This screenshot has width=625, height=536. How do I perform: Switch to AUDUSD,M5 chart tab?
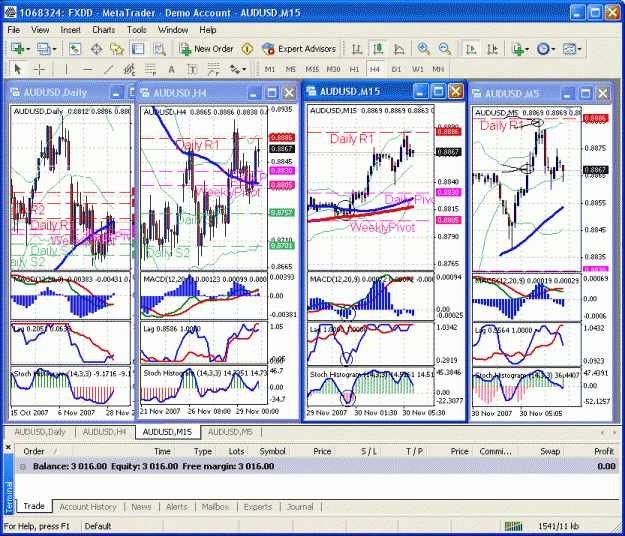(230, 432)
